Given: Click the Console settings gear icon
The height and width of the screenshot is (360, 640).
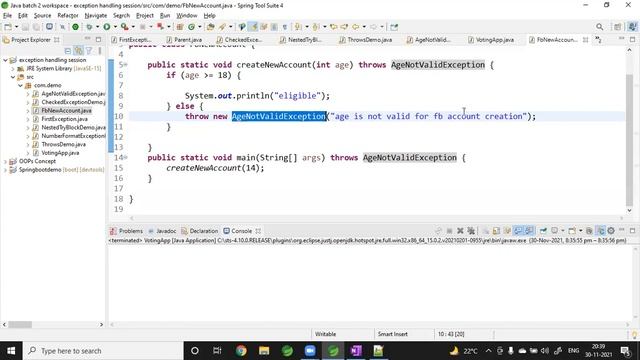Looking at the screenshot, I should pyautogui.click(x=611, y=231).
